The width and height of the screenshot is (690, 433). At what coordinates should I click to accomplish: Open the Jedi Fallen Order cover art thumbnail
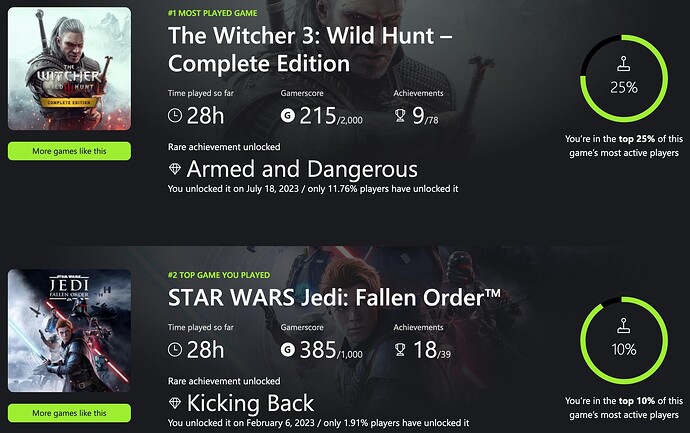point(69,330)
